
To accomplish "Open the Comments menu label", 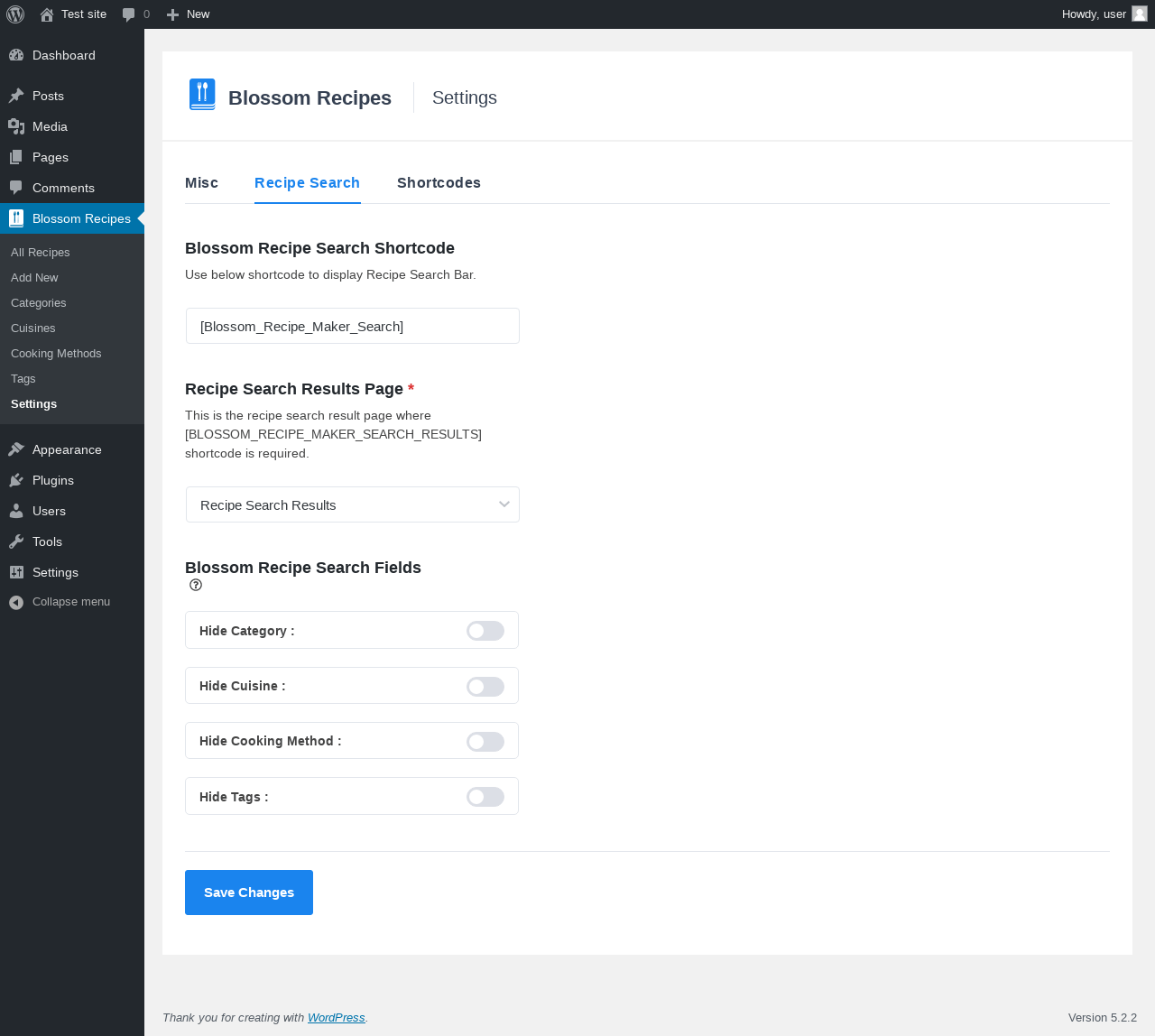I will pos(63,188).
